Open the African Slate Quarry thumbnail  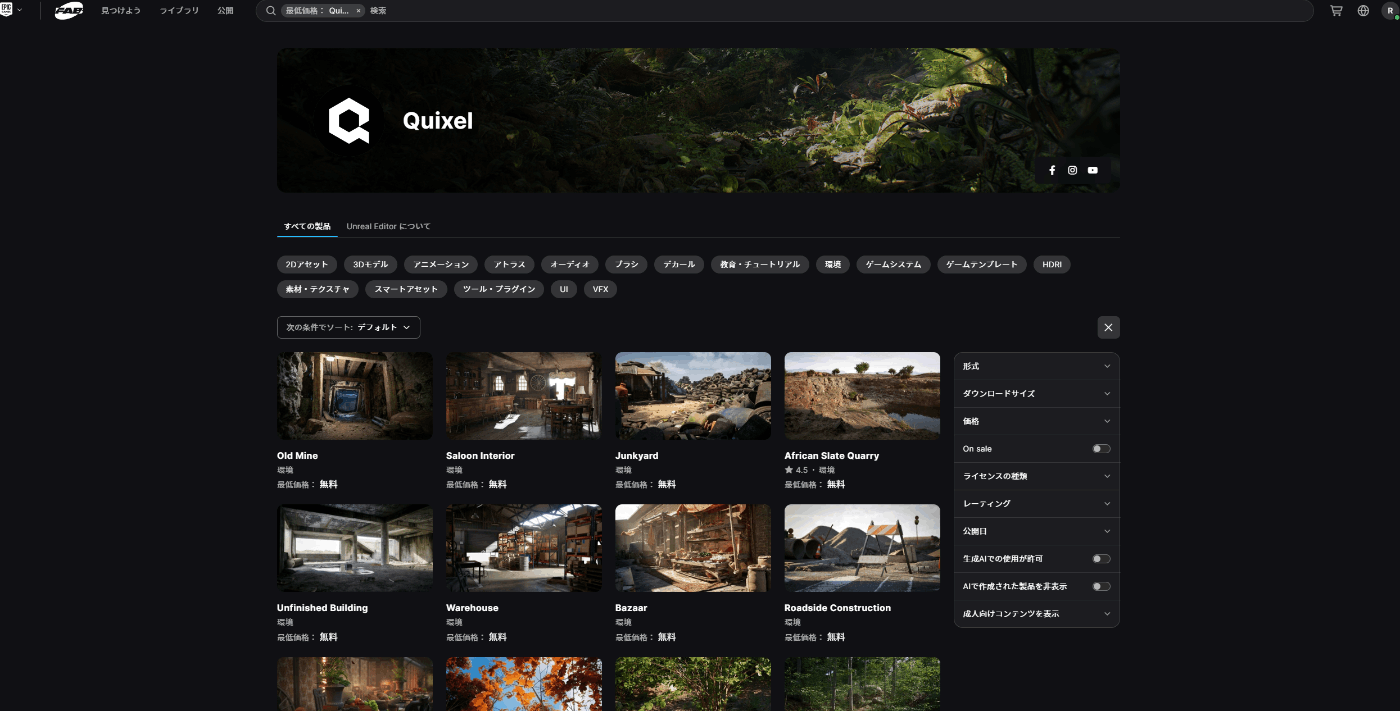[862, 395]
